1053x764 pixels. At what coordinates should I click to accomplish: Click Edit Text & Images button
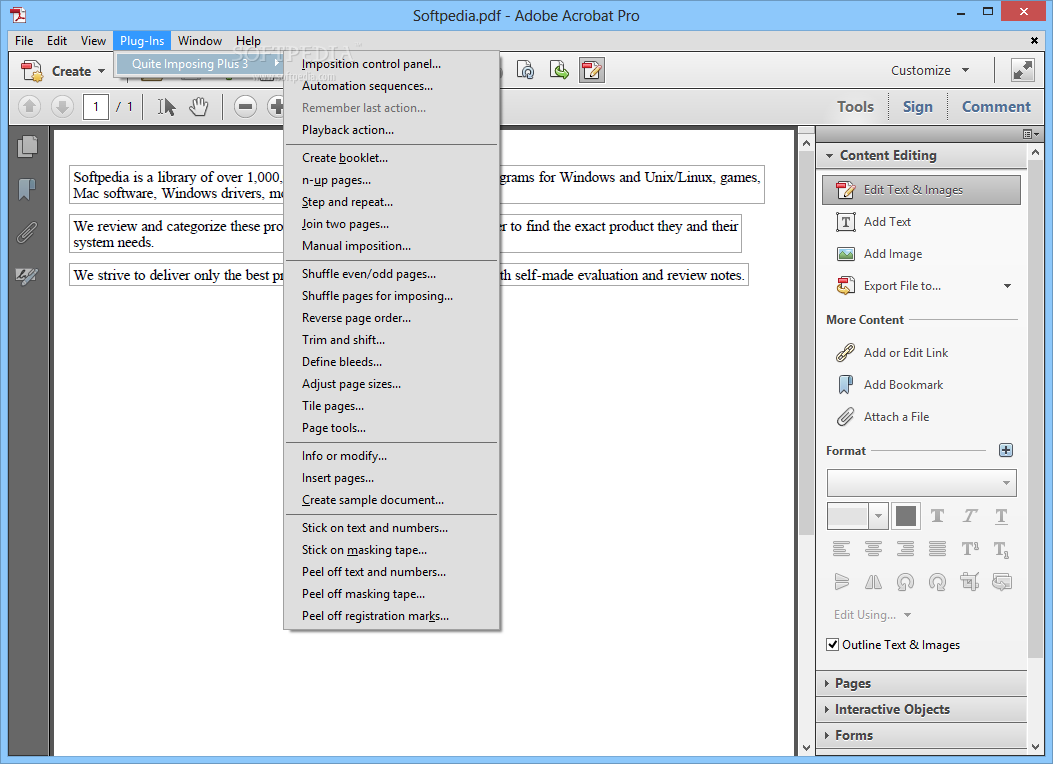[921, 190]
